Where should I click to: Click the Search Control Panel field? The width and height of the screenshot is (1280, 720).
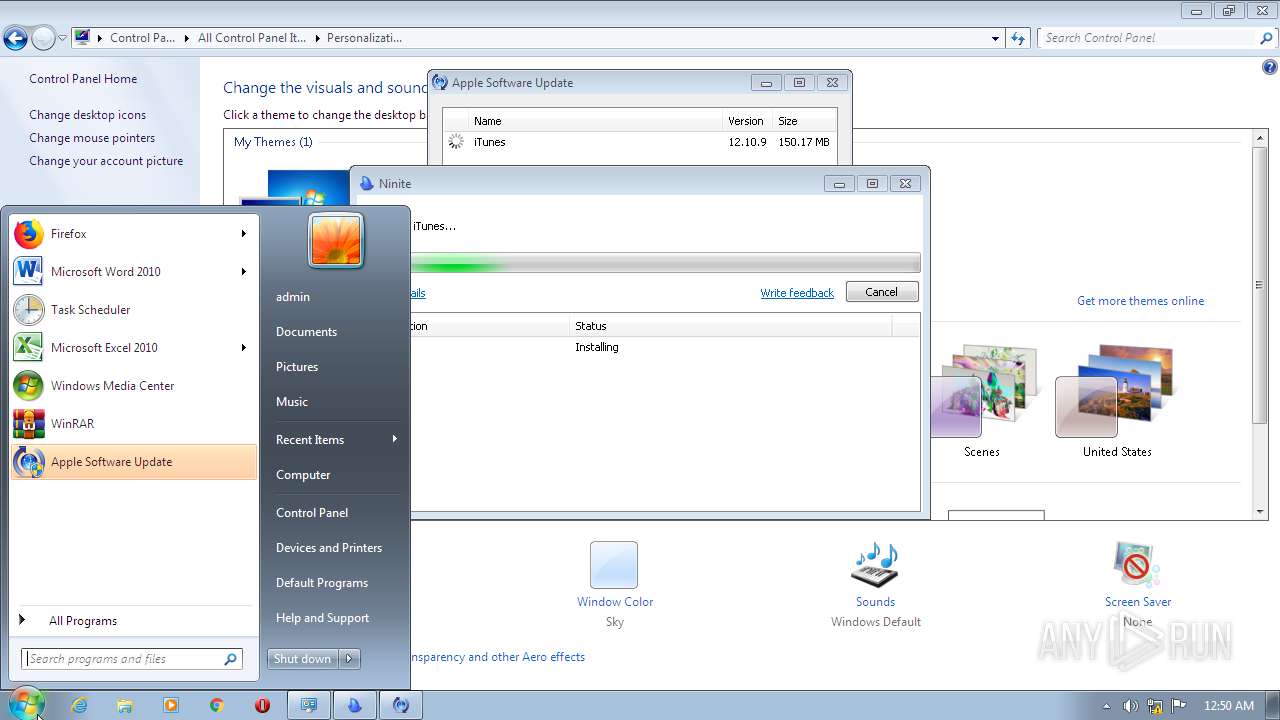point(1158,38)
